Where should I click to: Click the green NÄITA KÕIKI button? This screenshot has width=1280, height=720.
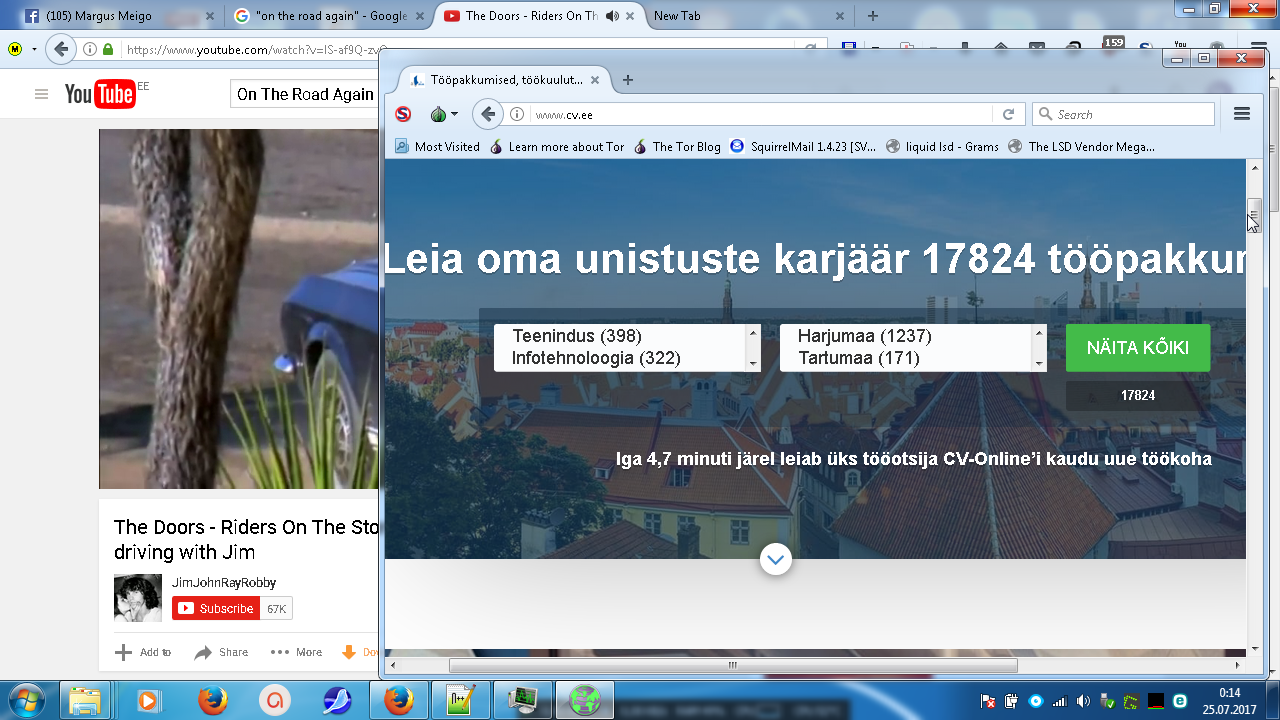1138,348
